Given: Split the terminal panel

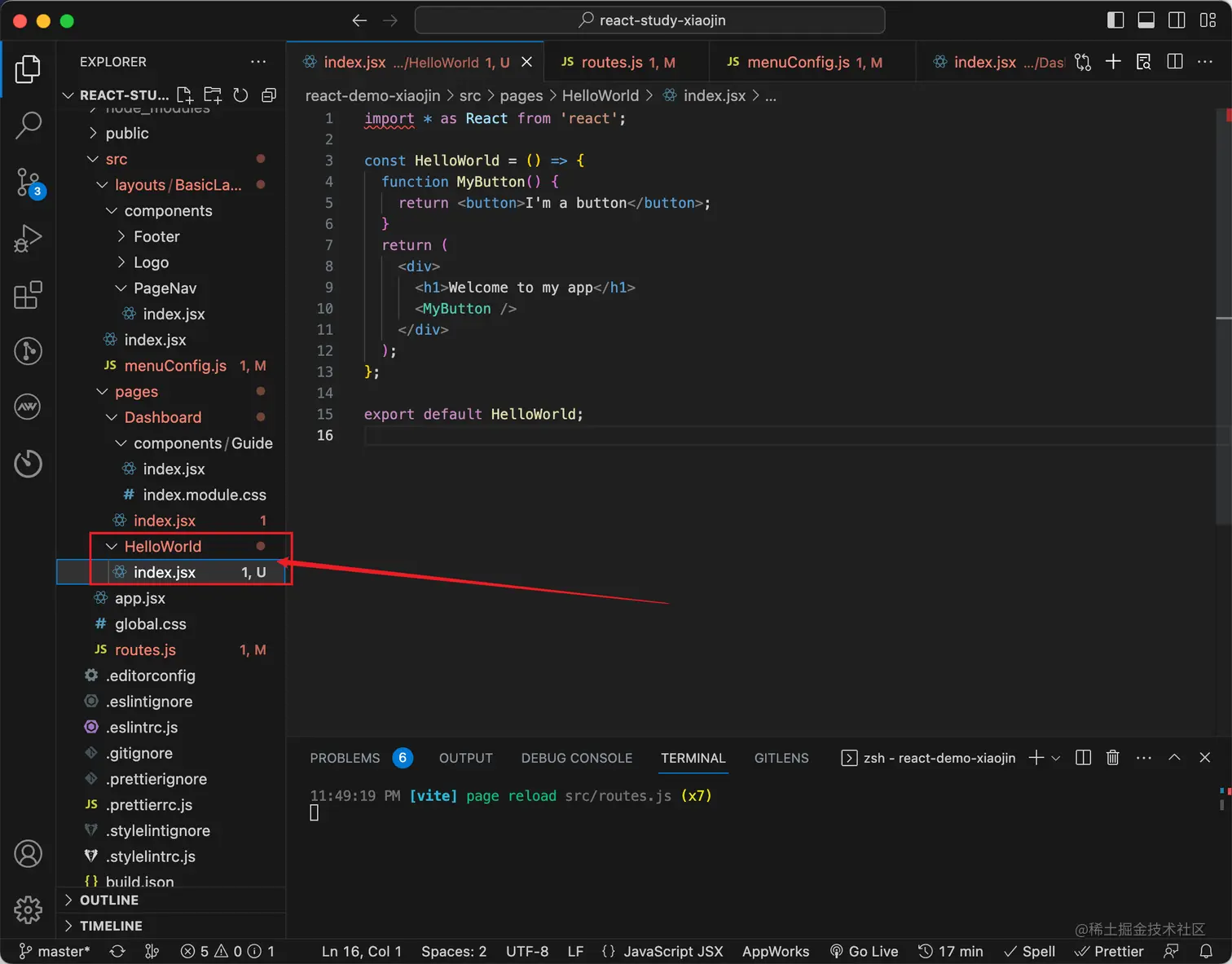Looking at the screenshot, I should coord(1083,758).
